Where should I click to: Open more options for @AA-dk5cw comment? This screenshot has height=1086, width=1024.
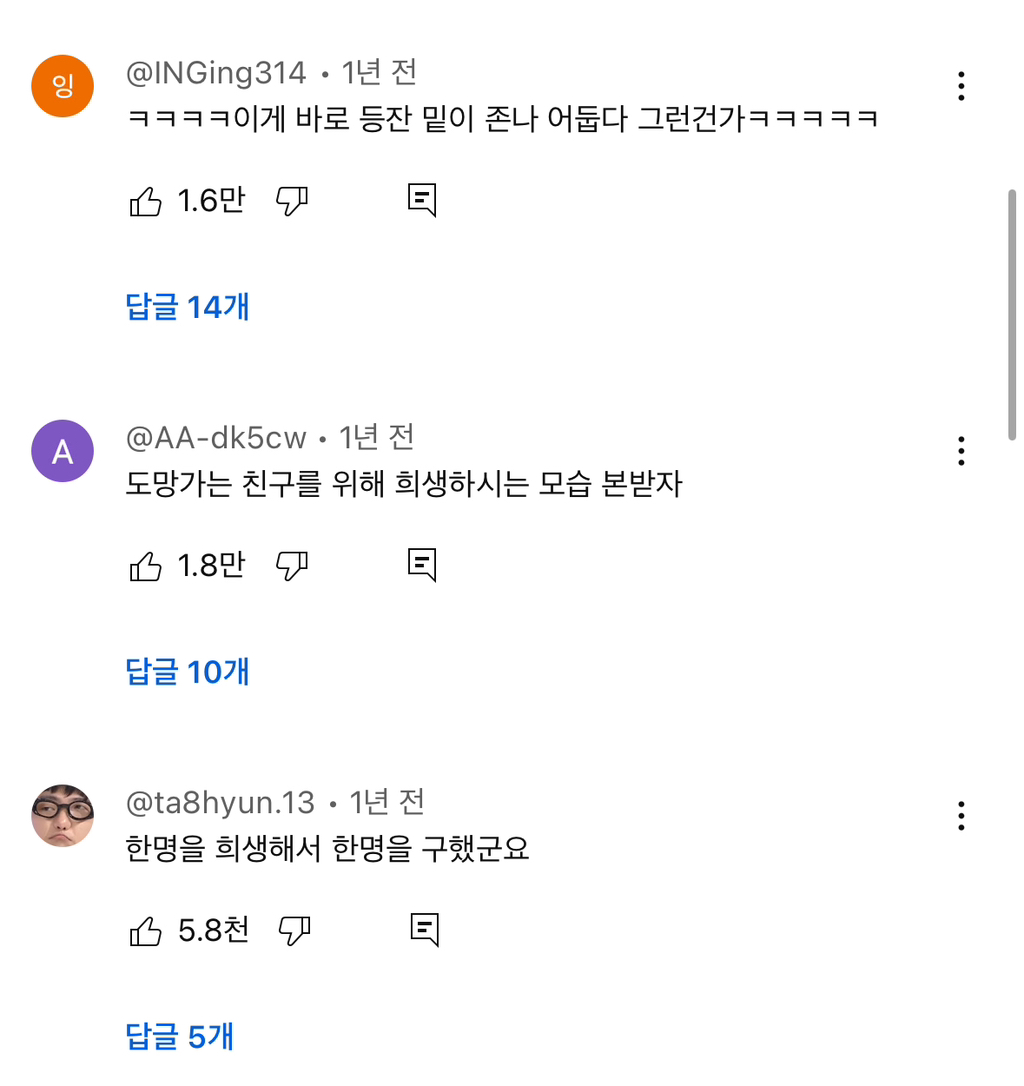961,451
